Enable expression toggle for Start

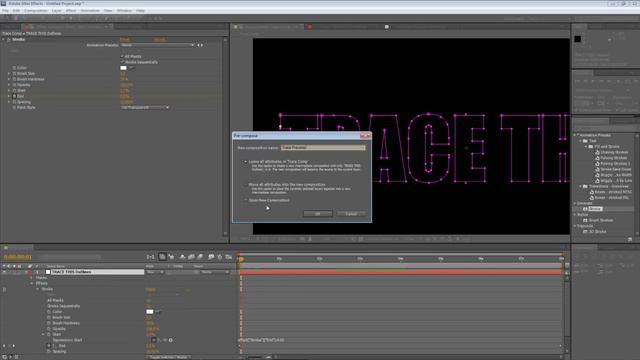coord(154,340)
